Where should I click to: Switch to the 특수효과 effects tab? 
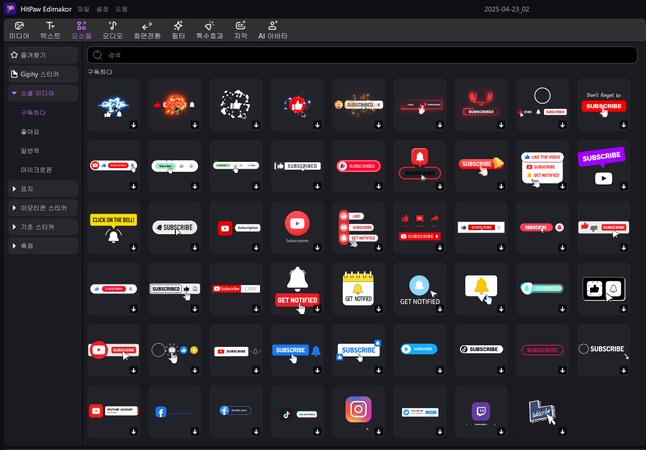[x=209, y=30]
